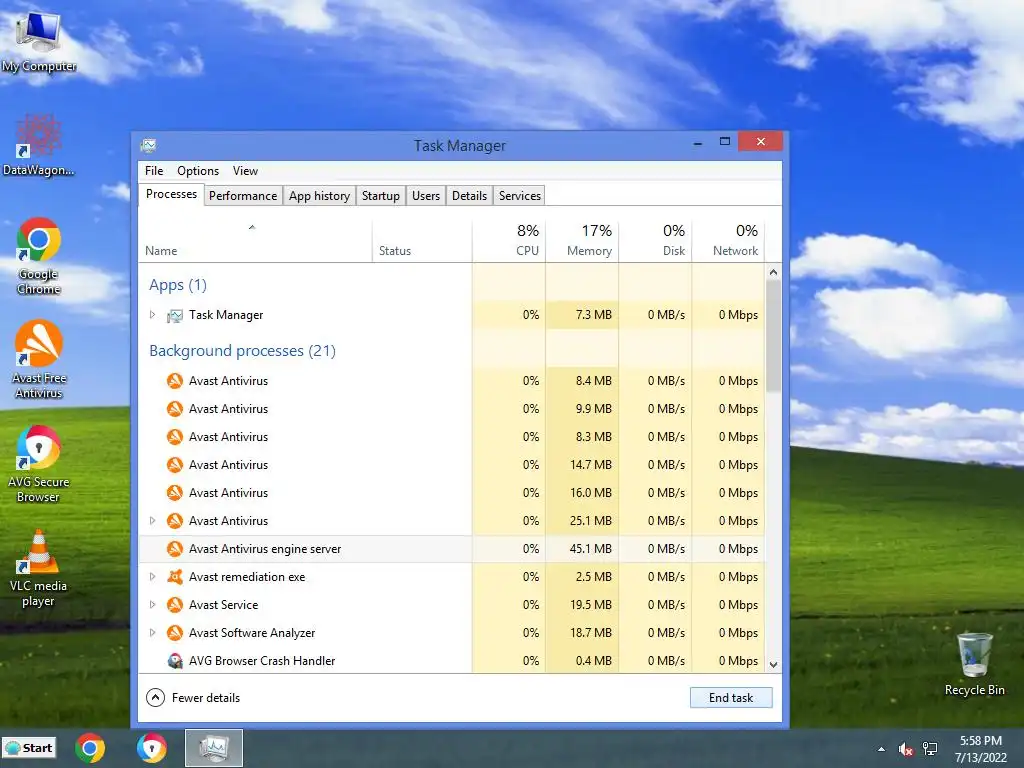Click Avast engine server process icon
Viewport: 1024px width, 768px height.
174,549
